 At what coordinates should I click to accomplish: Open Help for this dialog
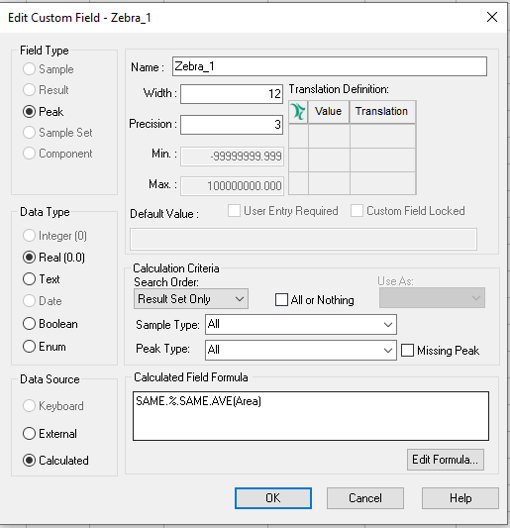pos(460,498)
